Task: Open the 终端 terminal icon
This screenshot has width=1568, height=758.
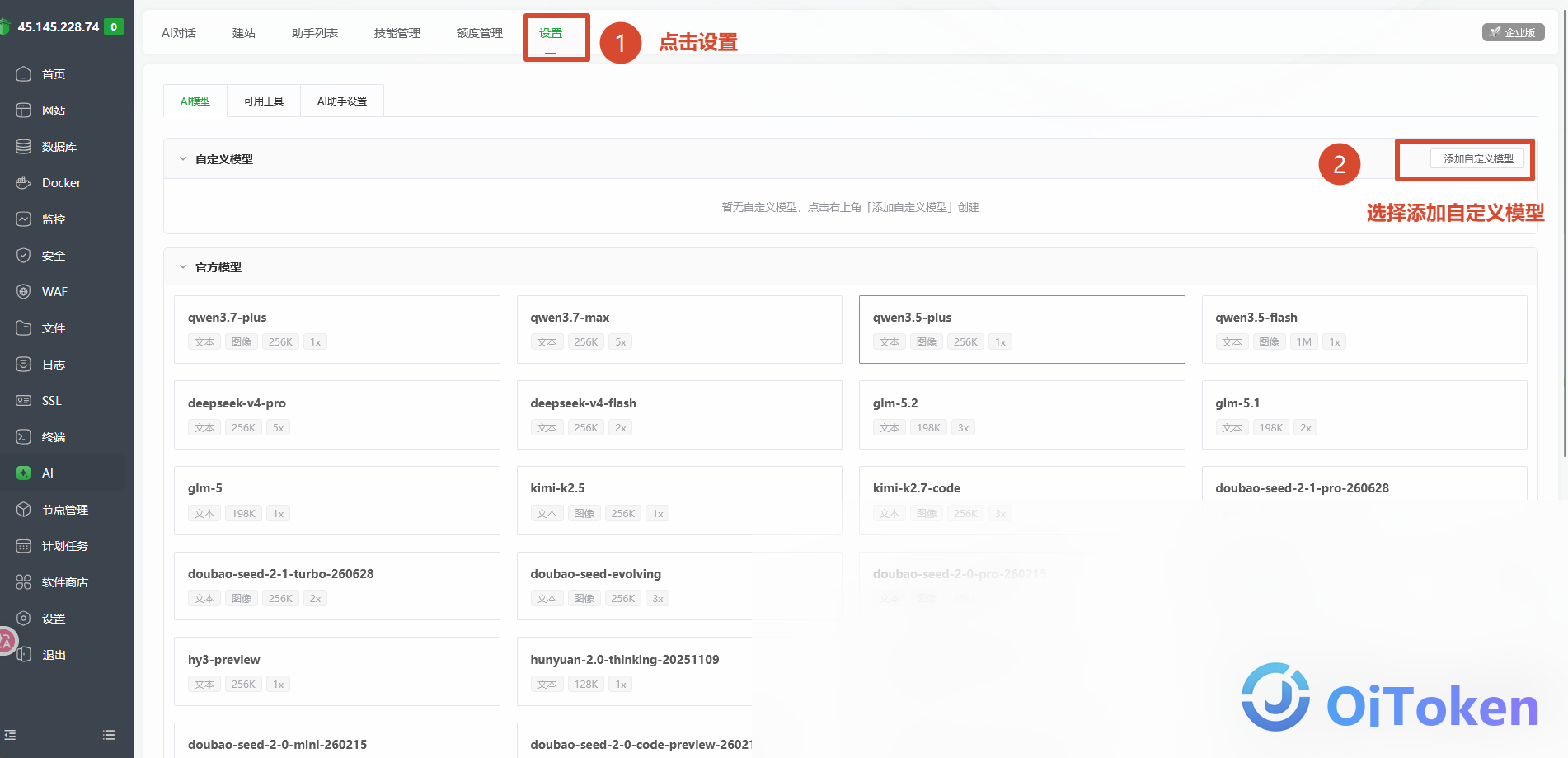Action: [x=23, y=437]
